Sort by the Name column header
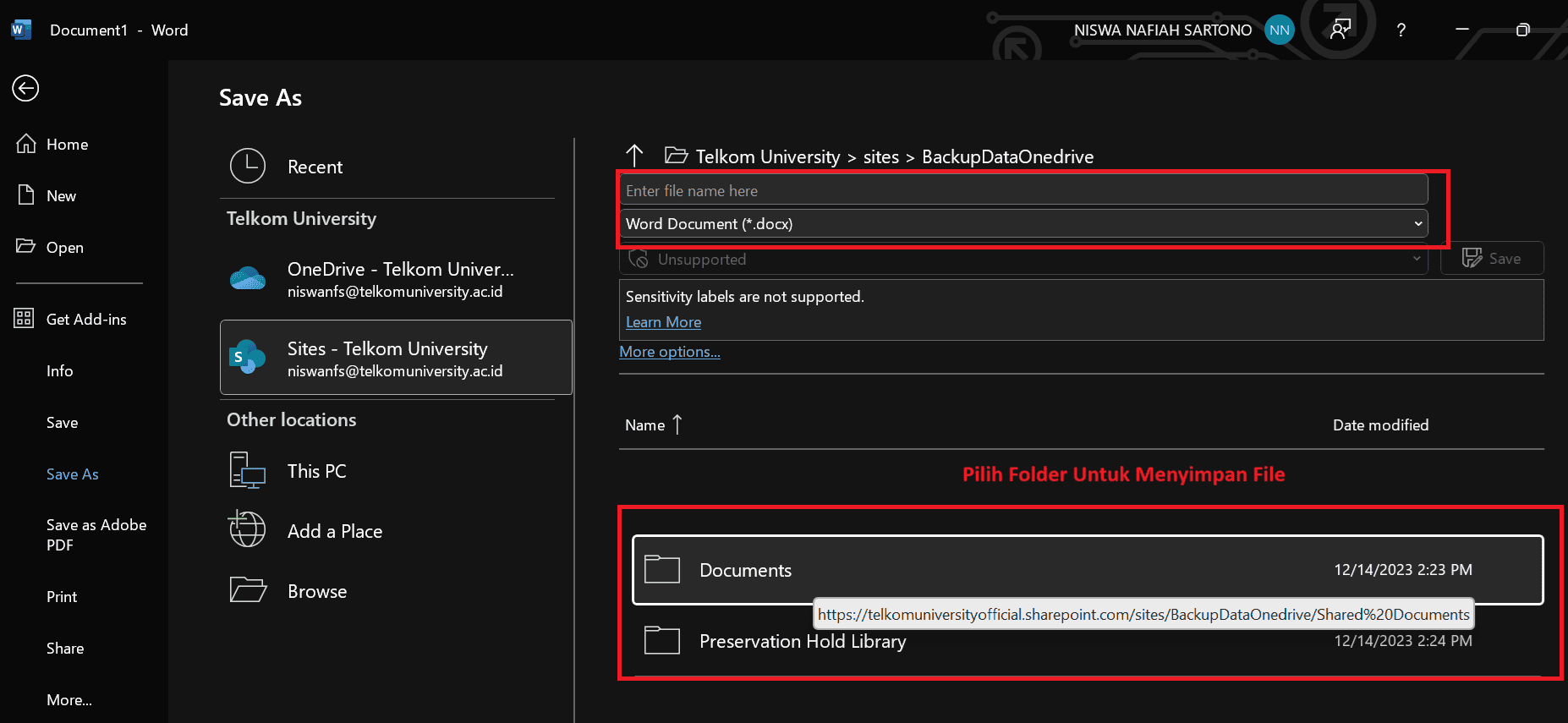1568x723 pixels. coord(644,425)
